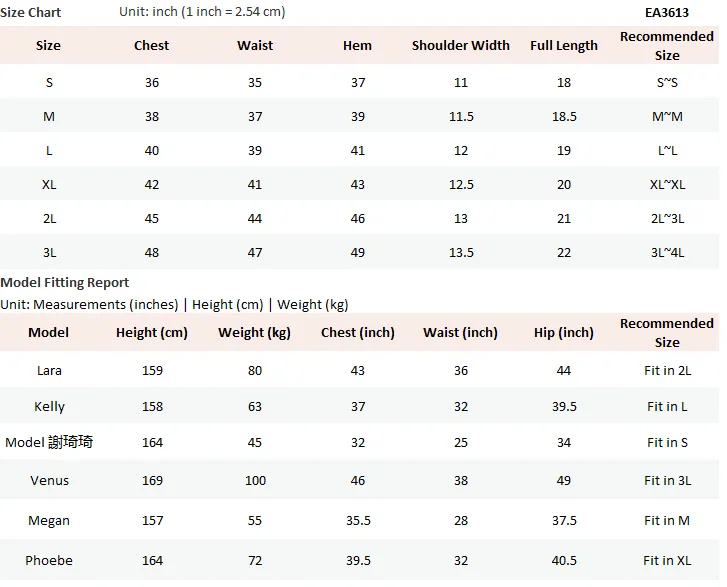This screenshot has width=727, height=587.
Task: Select recommended size 3L~4L cell
Action: click(667, 253)
